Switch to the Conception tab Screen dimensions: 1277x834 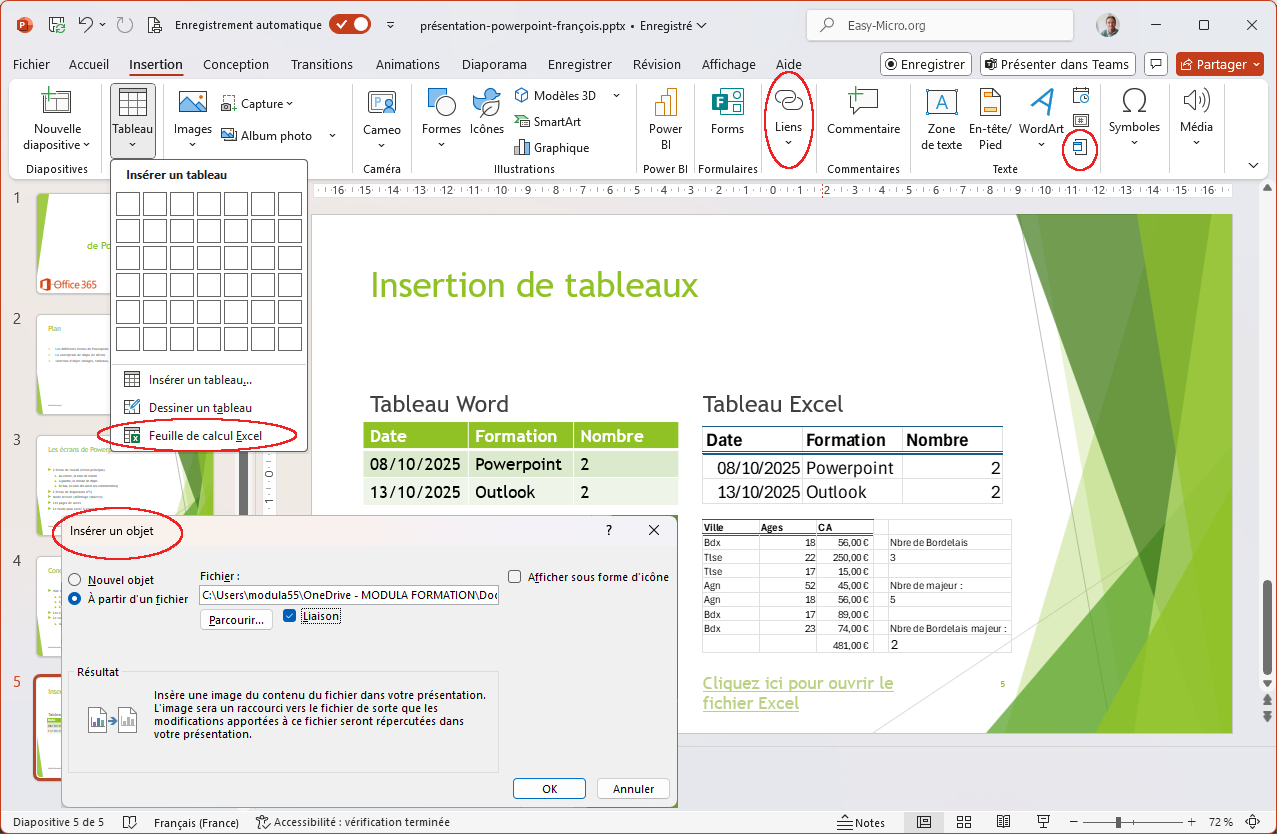(236, 65)
